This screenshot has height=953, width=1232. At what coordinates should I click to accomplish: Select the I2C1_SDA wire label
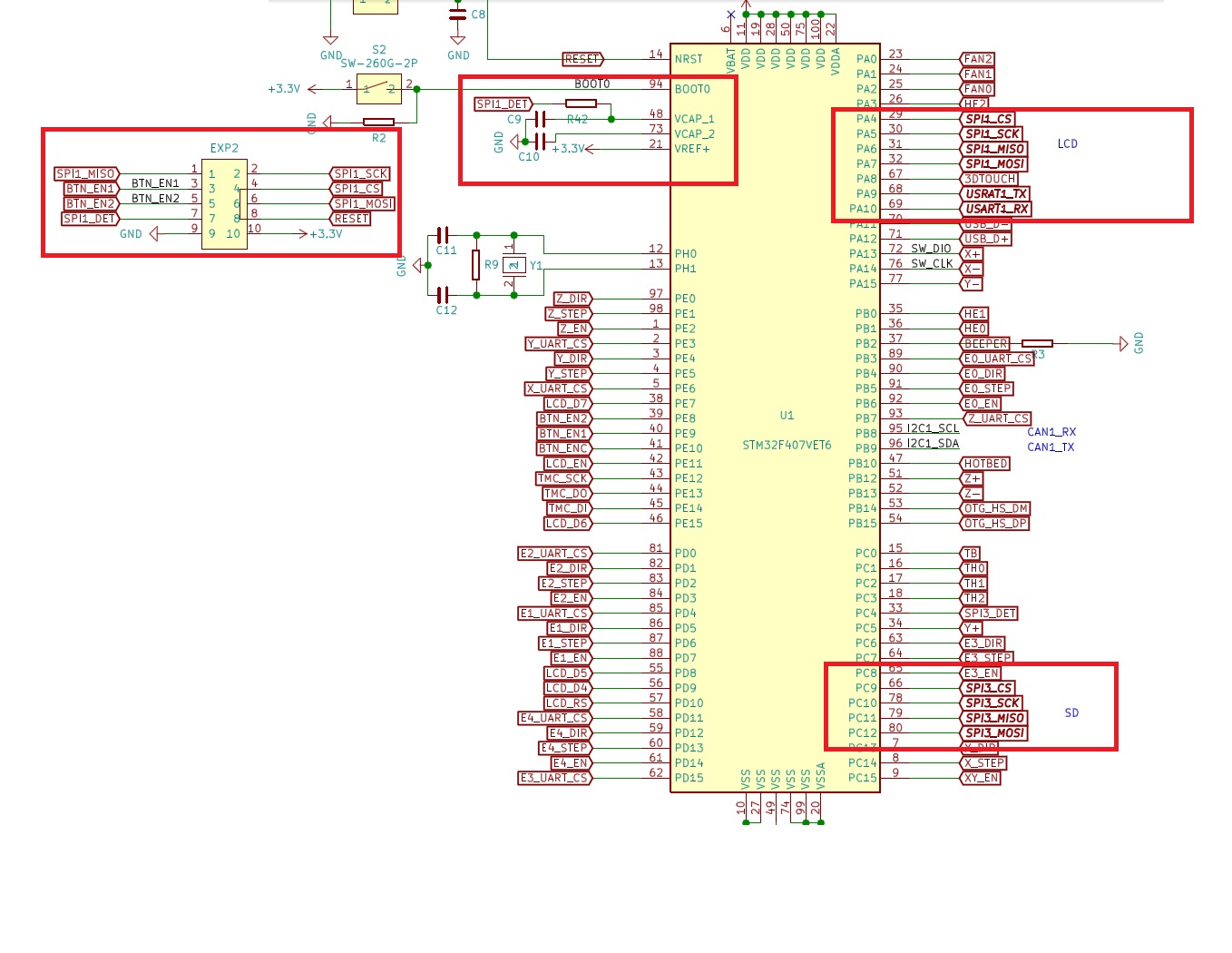tap(933, 444)
